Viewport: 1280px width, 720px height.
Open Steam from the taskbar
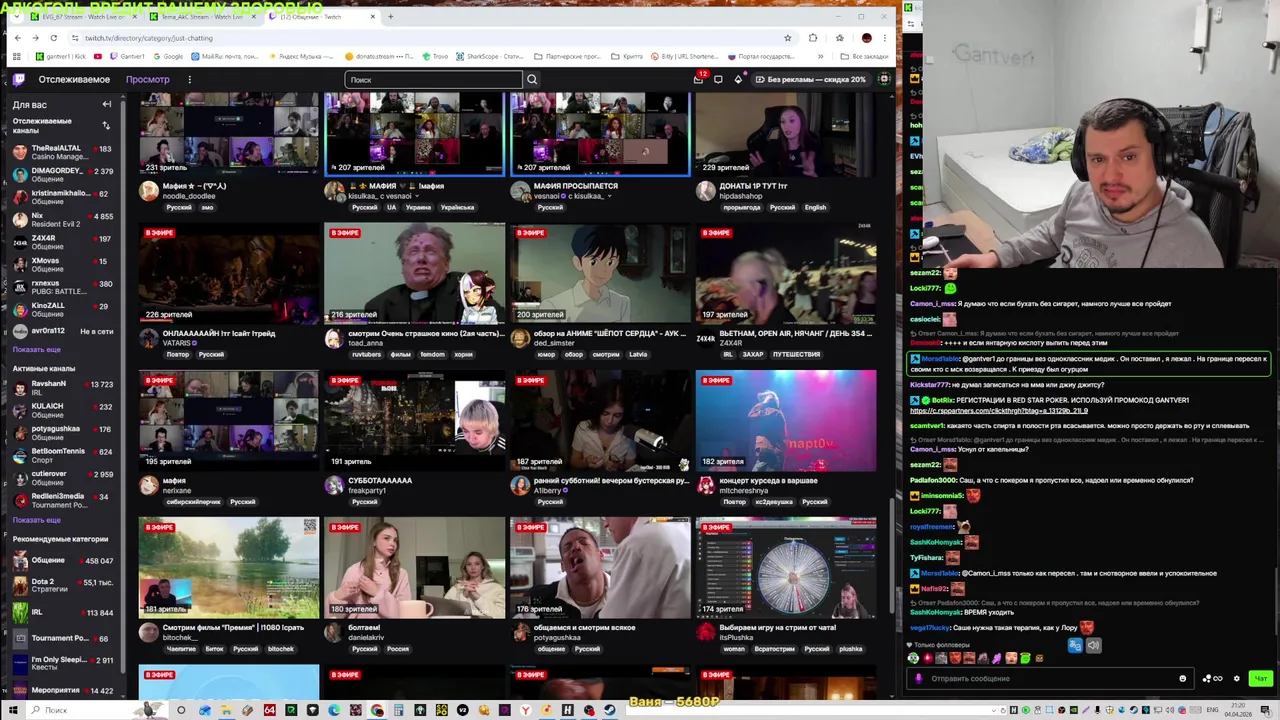[610, 710]
